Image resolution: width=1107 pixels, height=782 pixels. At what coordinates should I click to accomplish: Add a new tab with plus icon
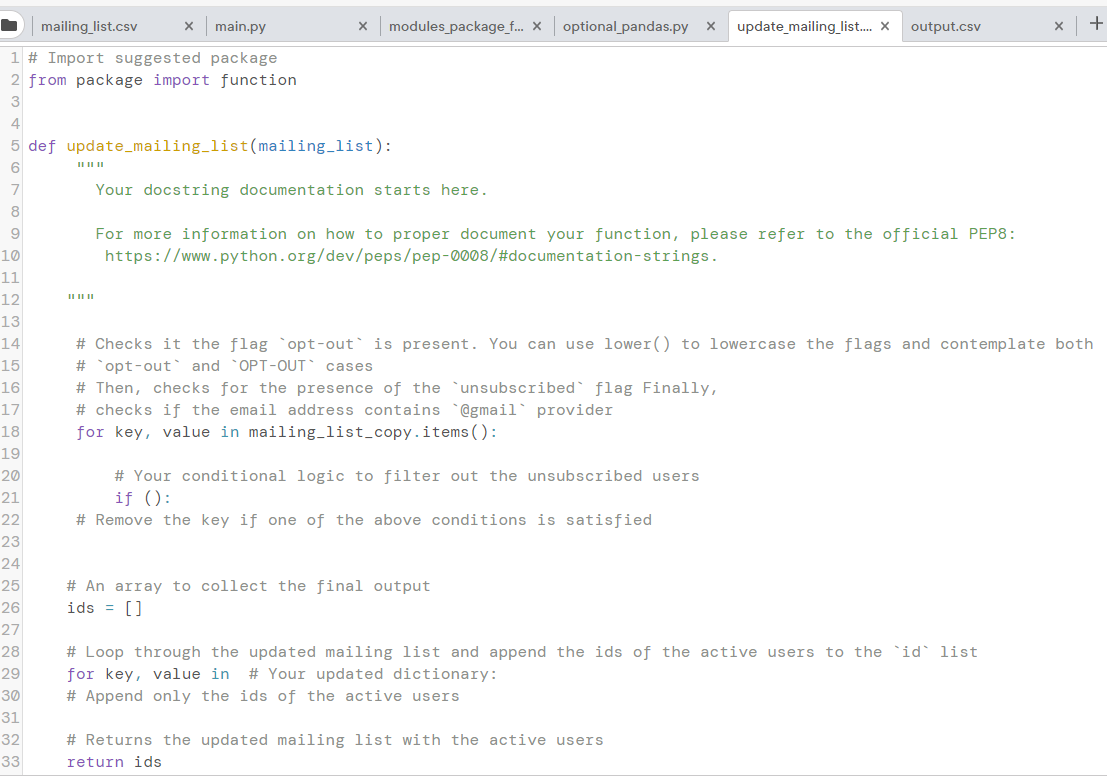tap(1096, 24)
